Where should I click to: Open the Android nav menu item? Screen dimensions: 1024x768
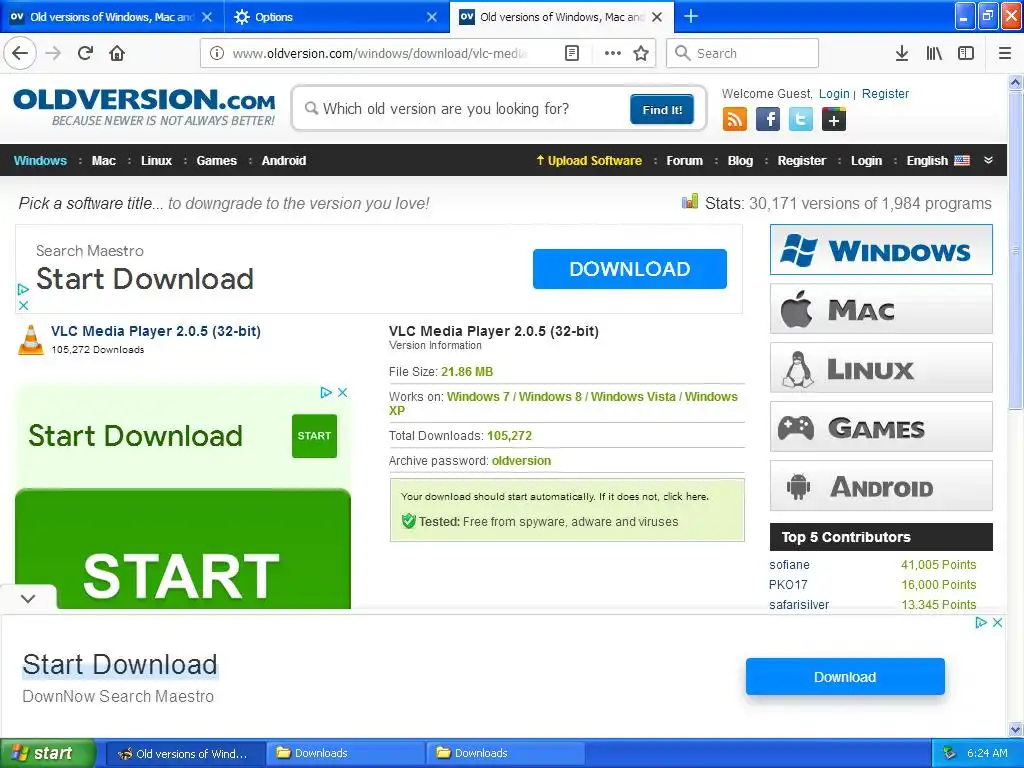284,161
